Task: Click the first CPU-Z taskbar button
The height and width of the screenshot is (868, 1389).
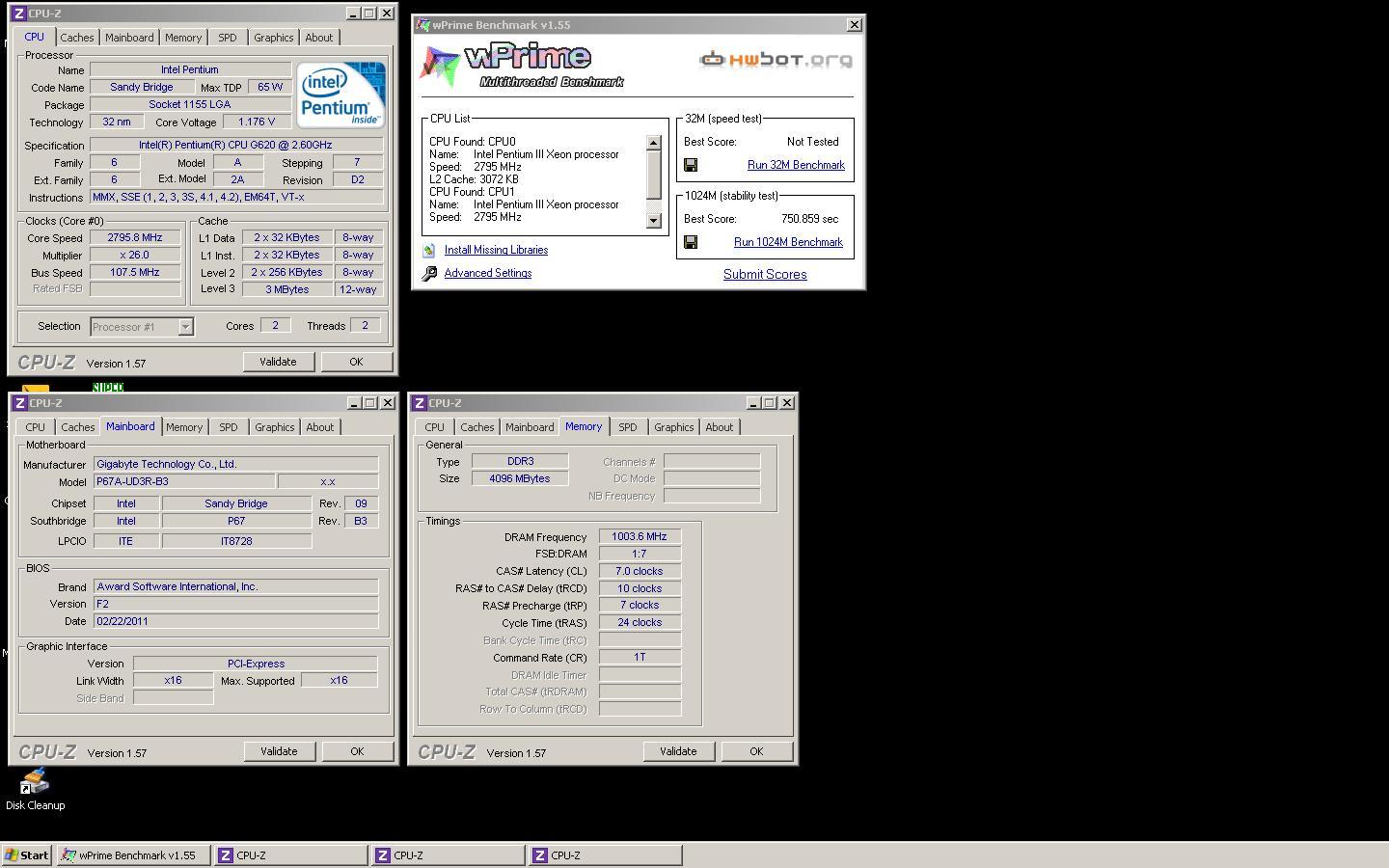Action: (290, 855)
